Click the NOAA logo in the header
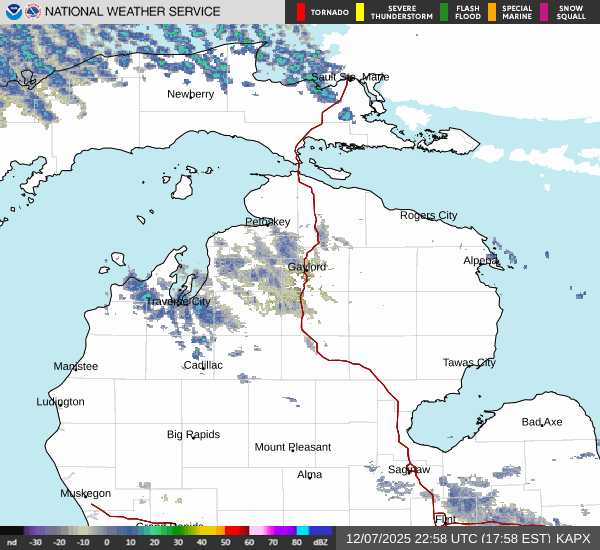 click(x=13, y=12)
